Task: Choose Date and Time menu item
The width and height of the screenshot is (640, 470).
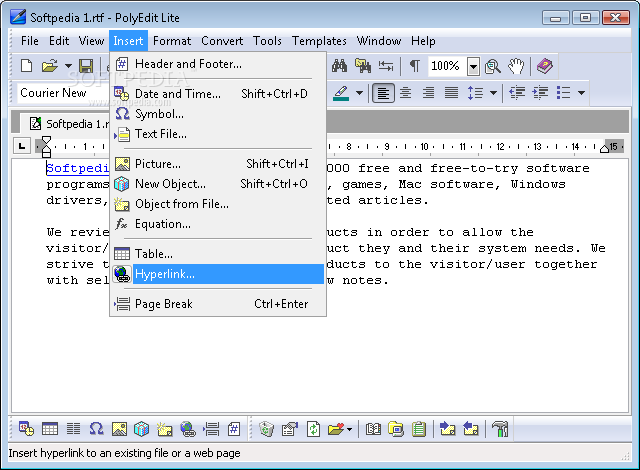Action: [218, 94]
